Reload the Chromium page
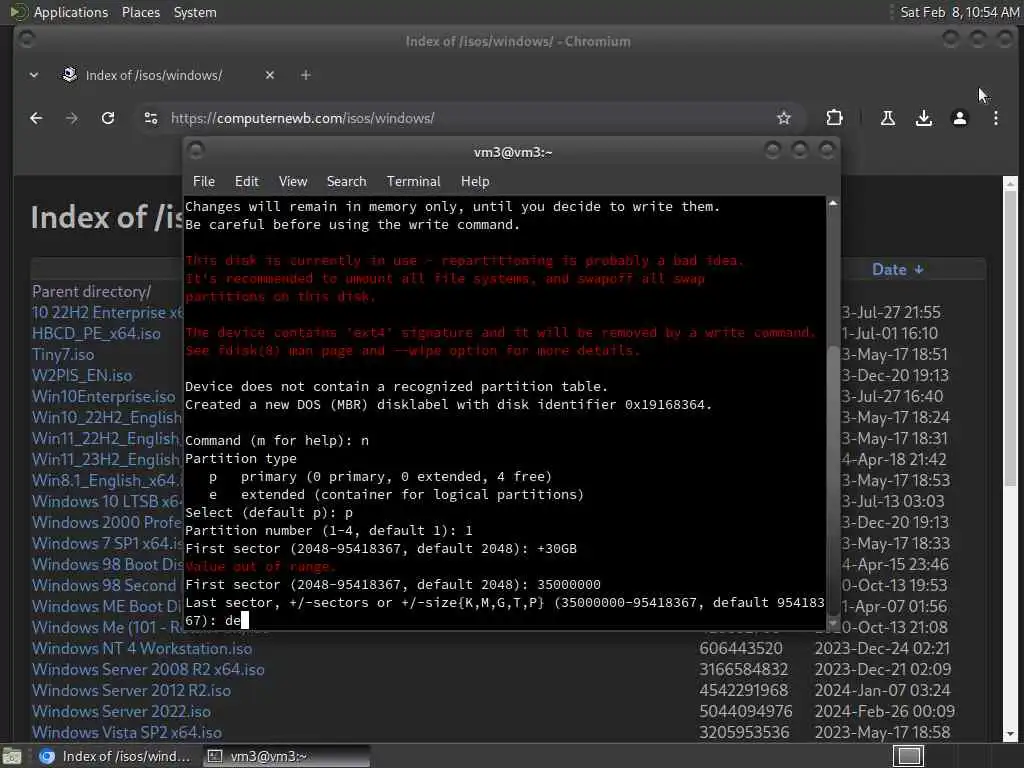Image resolution: width=1024 pixels, height=768 pixels. tap(108, 118)
